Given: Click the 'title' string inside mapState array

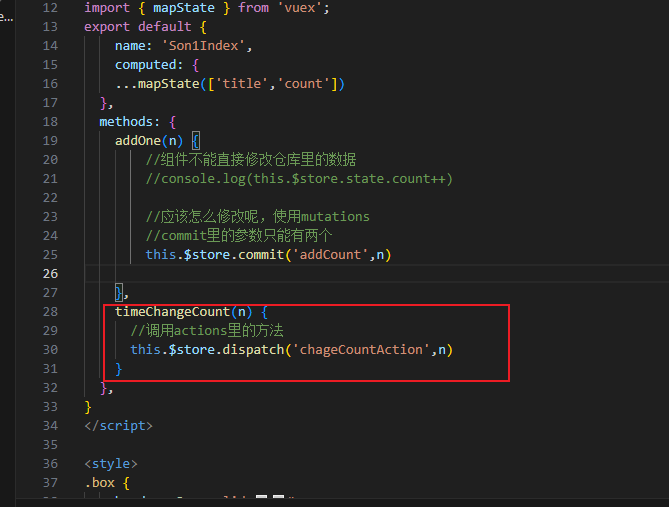Looking at the screenshot, I should (241, 84).
